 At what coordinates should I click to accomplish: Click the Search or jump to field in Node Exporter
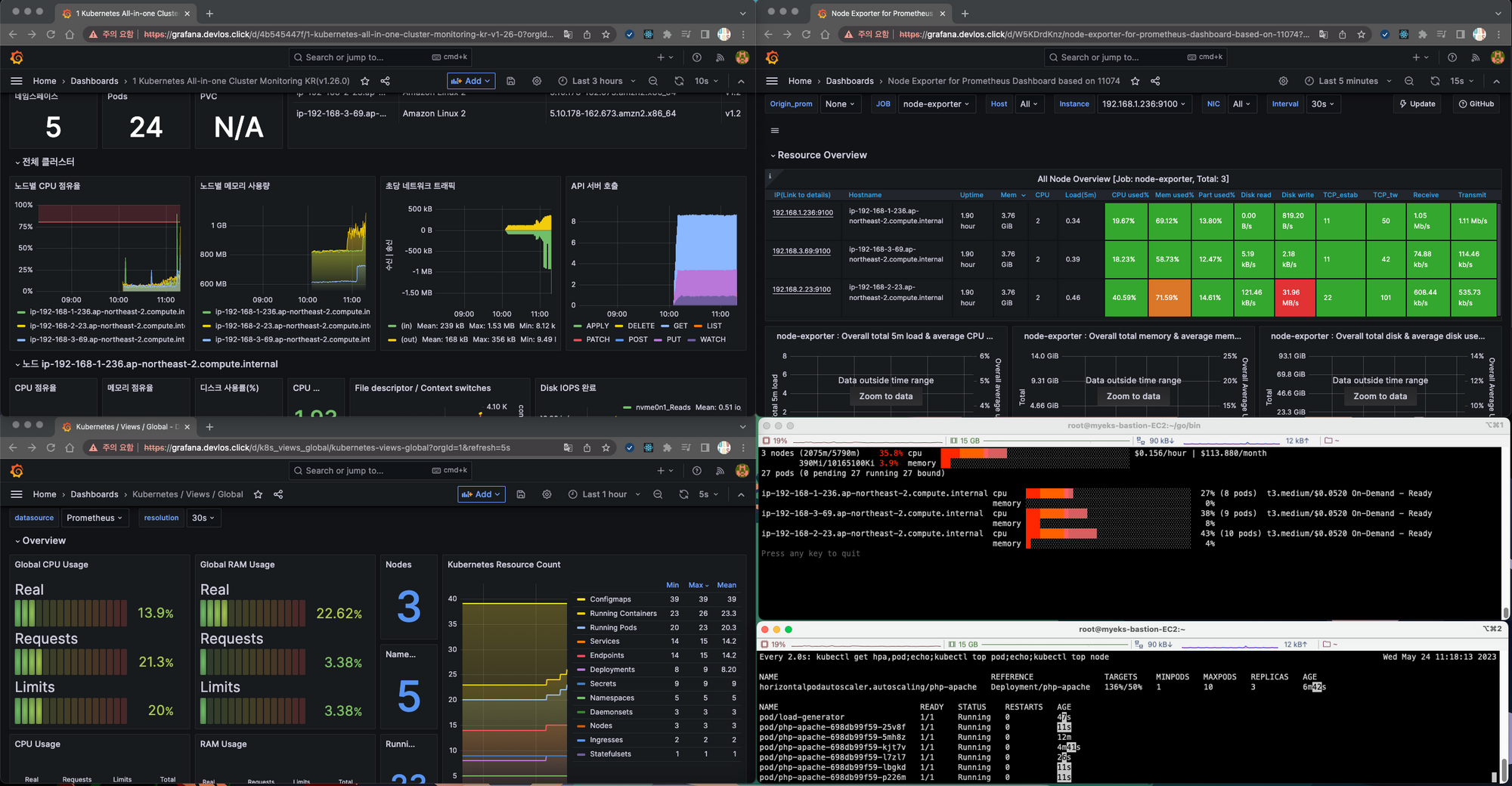click(1136, 57)
